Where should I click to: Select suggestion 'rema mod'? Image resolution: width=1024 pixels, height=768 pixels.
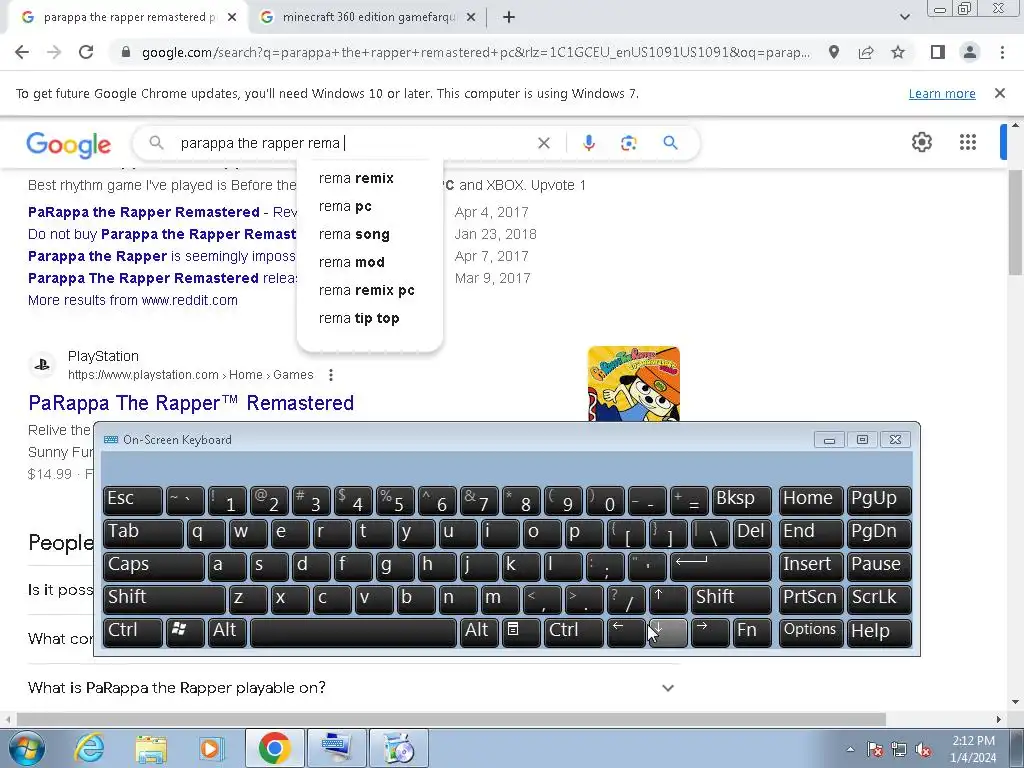pos(351,263)
